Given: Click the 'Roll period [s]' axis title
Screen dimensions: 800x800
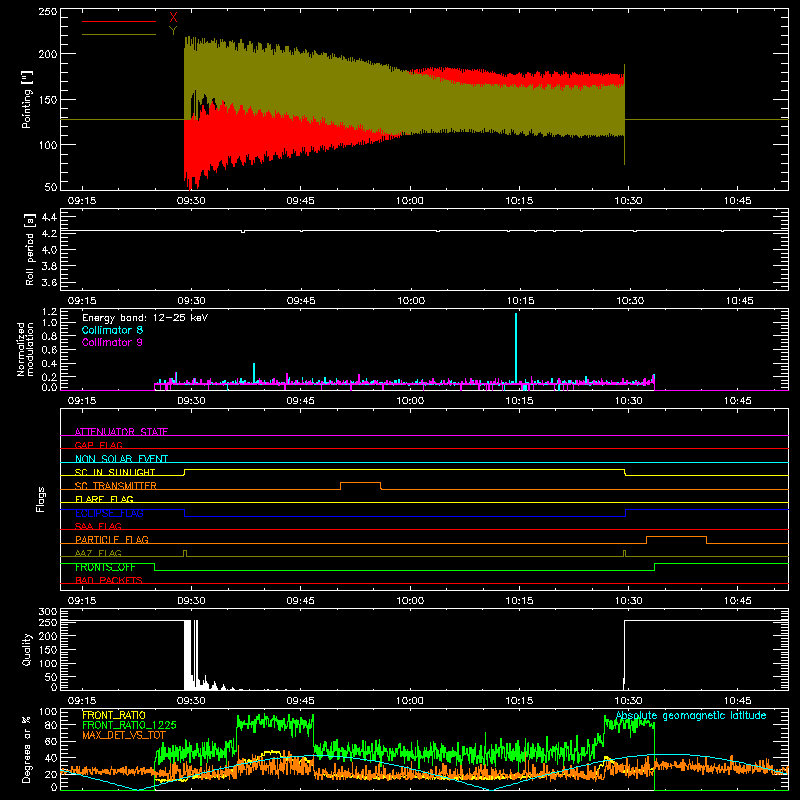Looking at the screenshot, I should (x=30, y=249).
